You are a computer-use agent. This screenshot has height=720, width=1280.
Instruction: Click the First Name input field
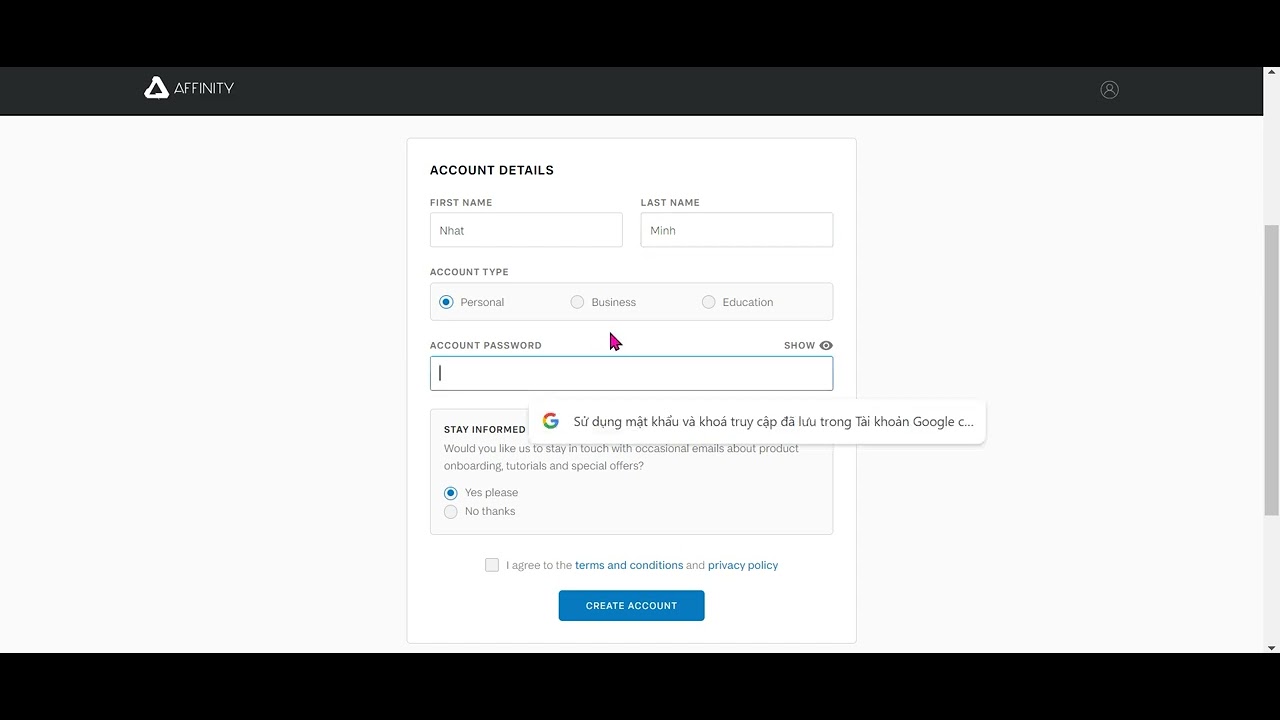pyautogui.click(x=526, y=230)
